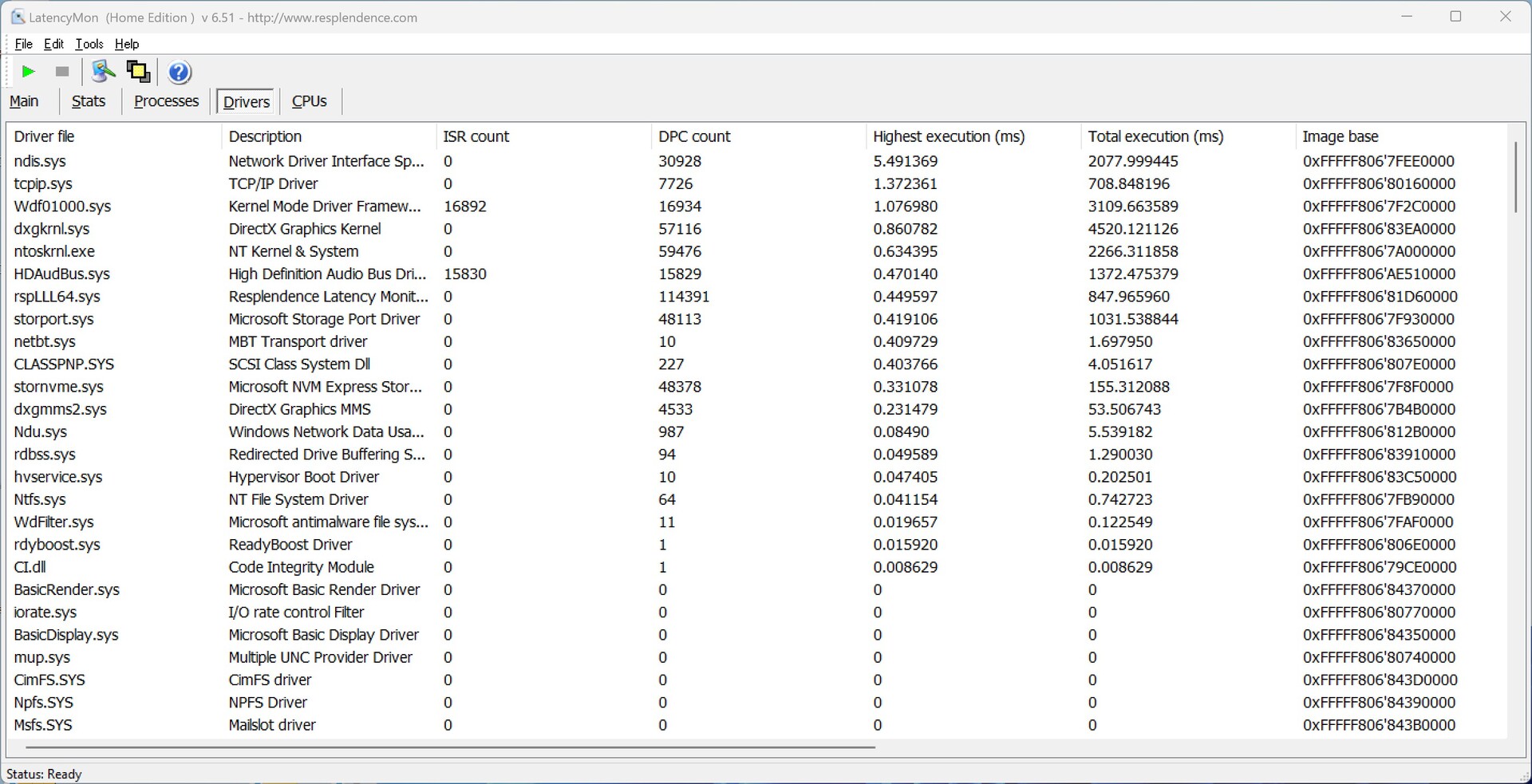This screenshot has width=1532, height=784.
Task: Click DPC count value 114391
Action: point(684,297)
